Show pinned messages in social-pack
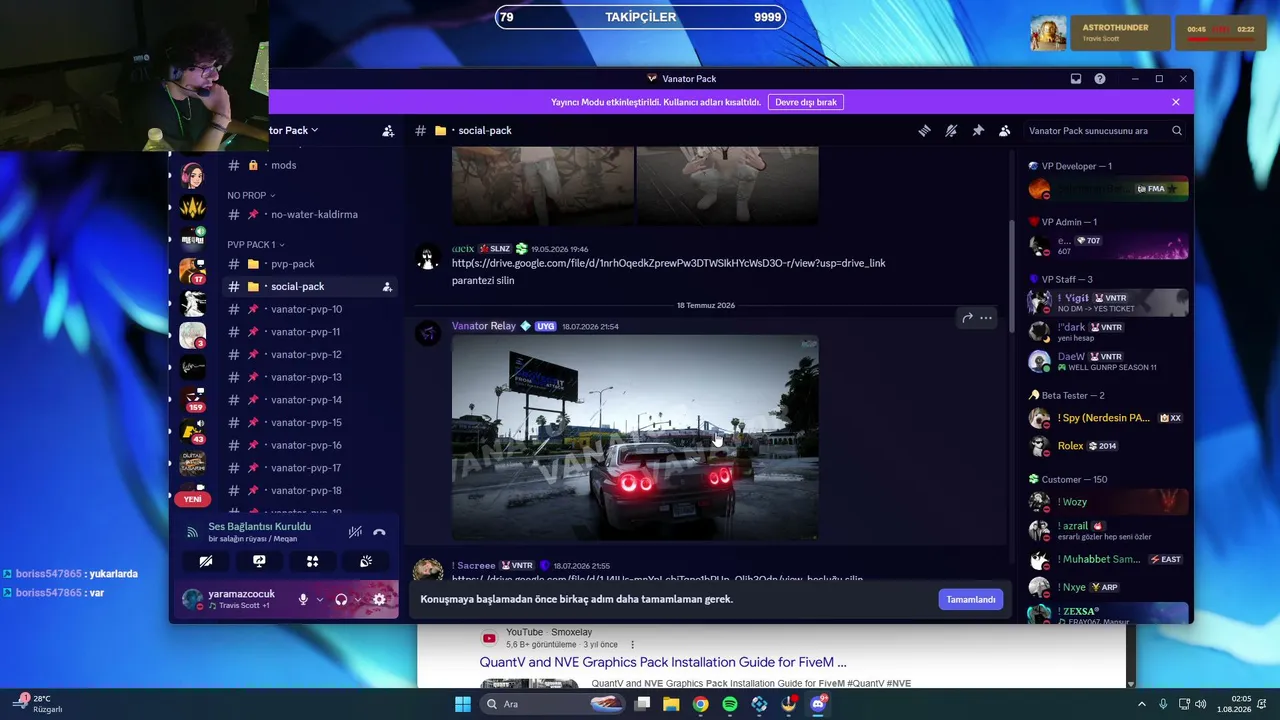The width and height of the screenshot is (1280, 720). (x=978, y=131)
